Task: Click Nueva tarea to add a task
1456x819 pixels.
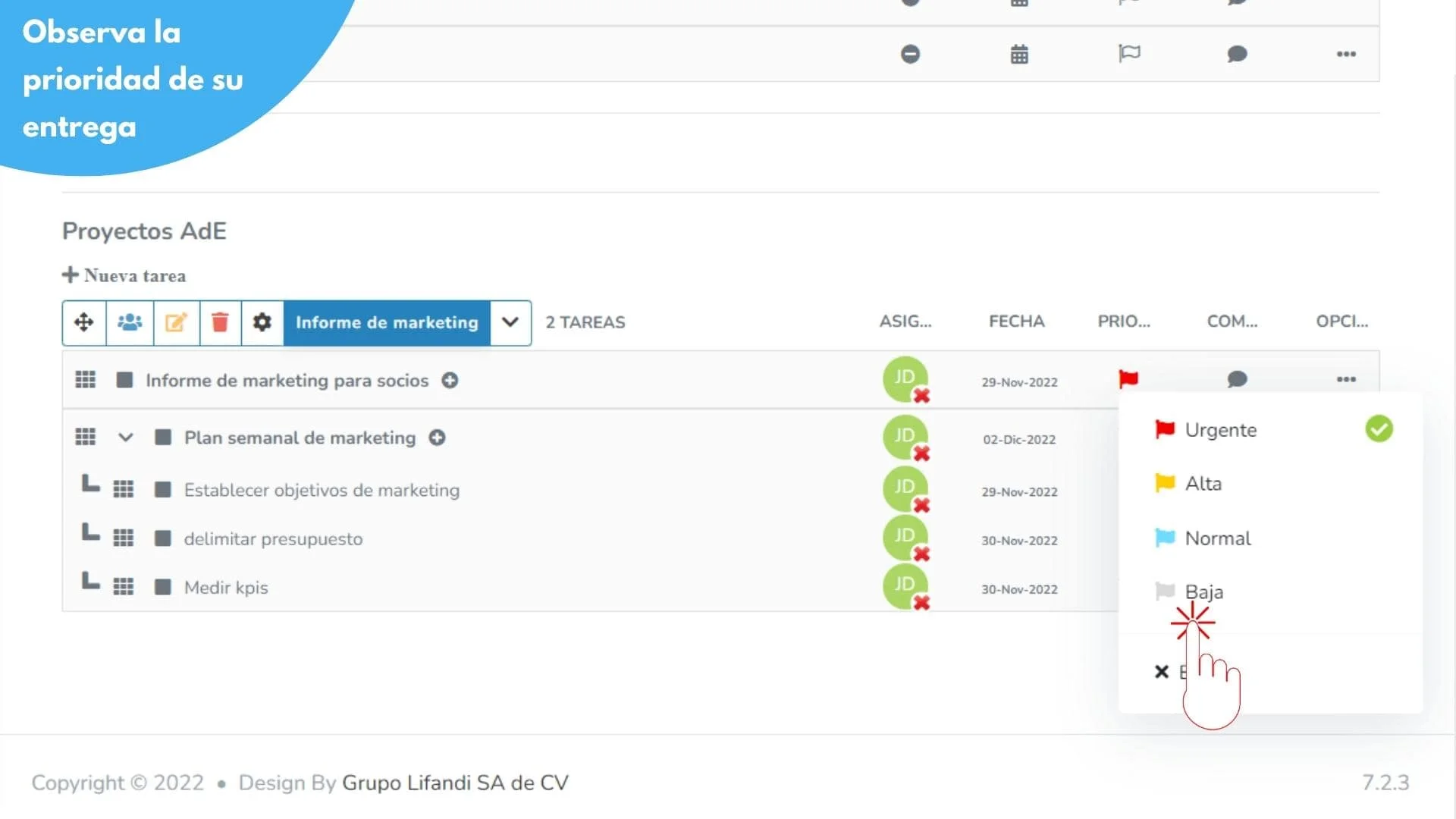Action: (124, 275)
